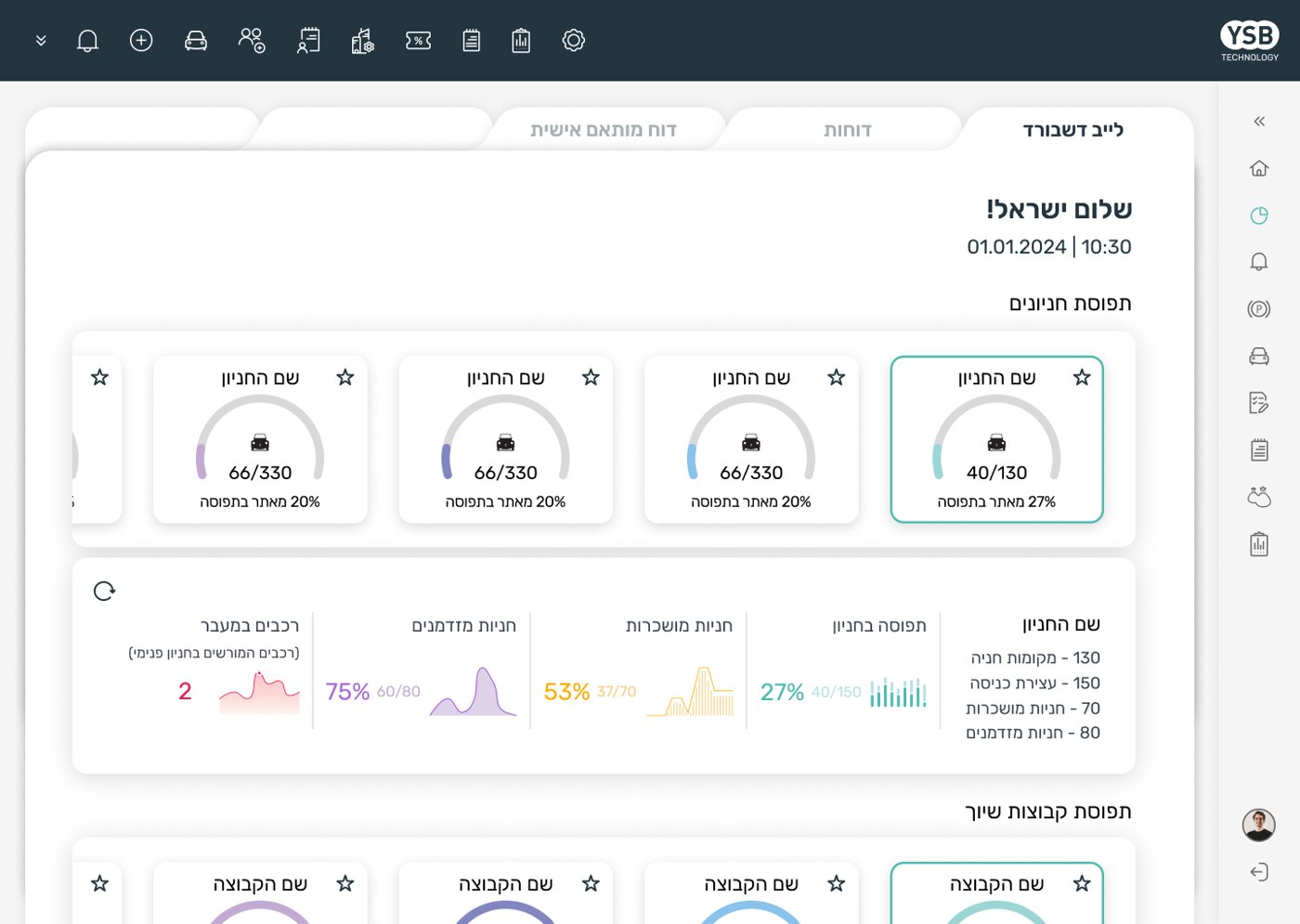Click the red chart for רכבים במעבר
The height and width of the screenshot is (924, 1300).
point(260,692)
